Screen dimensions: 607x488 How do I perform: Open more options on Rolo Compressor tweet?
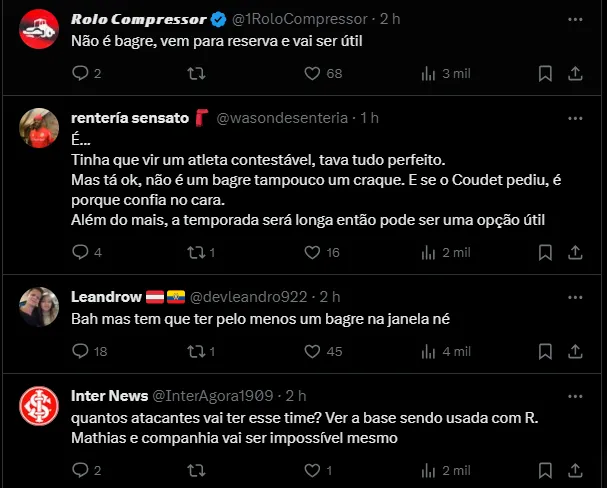pyautogui.click(x=576, y=19)
